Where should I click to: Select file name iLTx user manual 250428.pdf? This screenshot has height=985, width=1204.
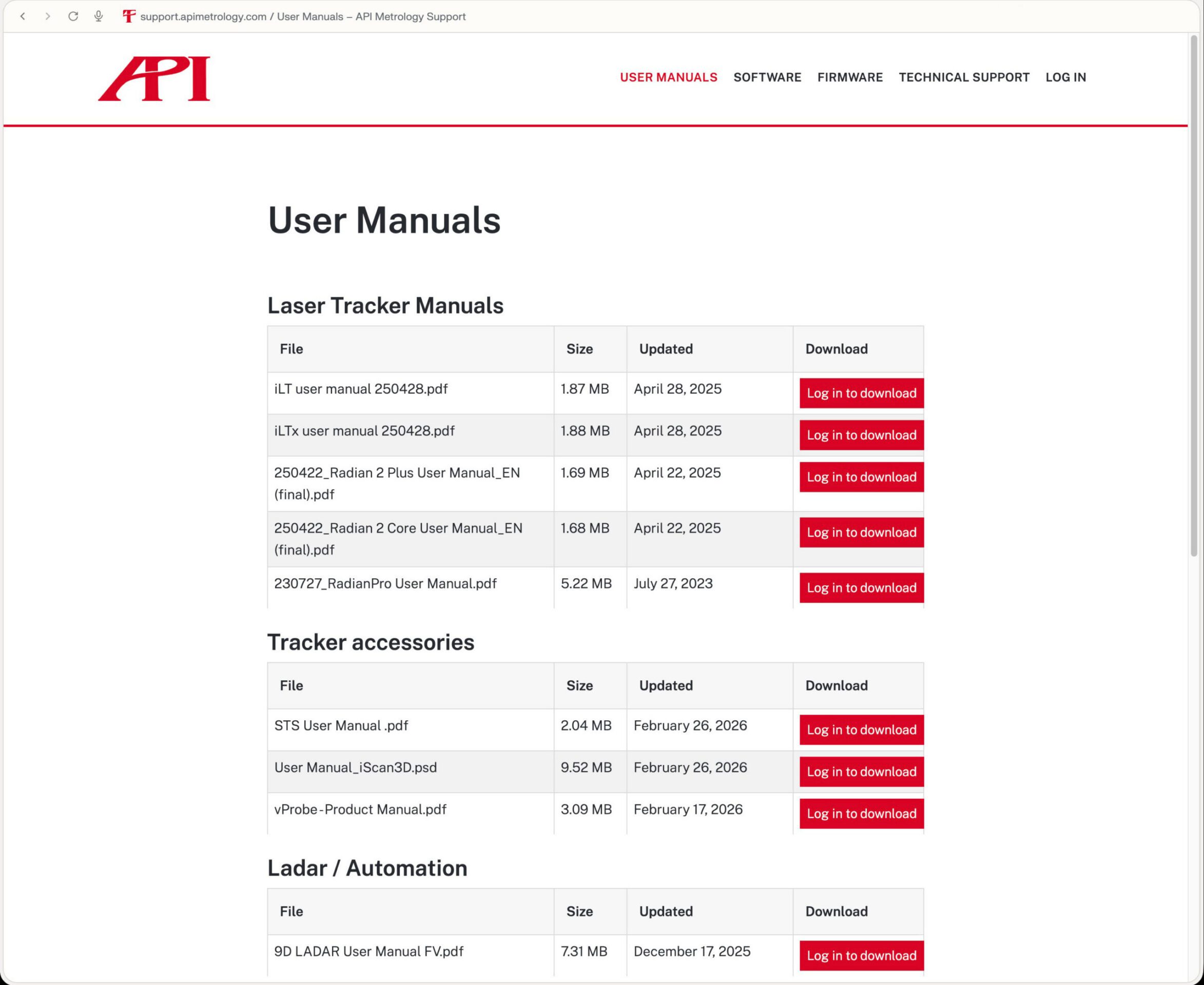(x=364, y=431)
